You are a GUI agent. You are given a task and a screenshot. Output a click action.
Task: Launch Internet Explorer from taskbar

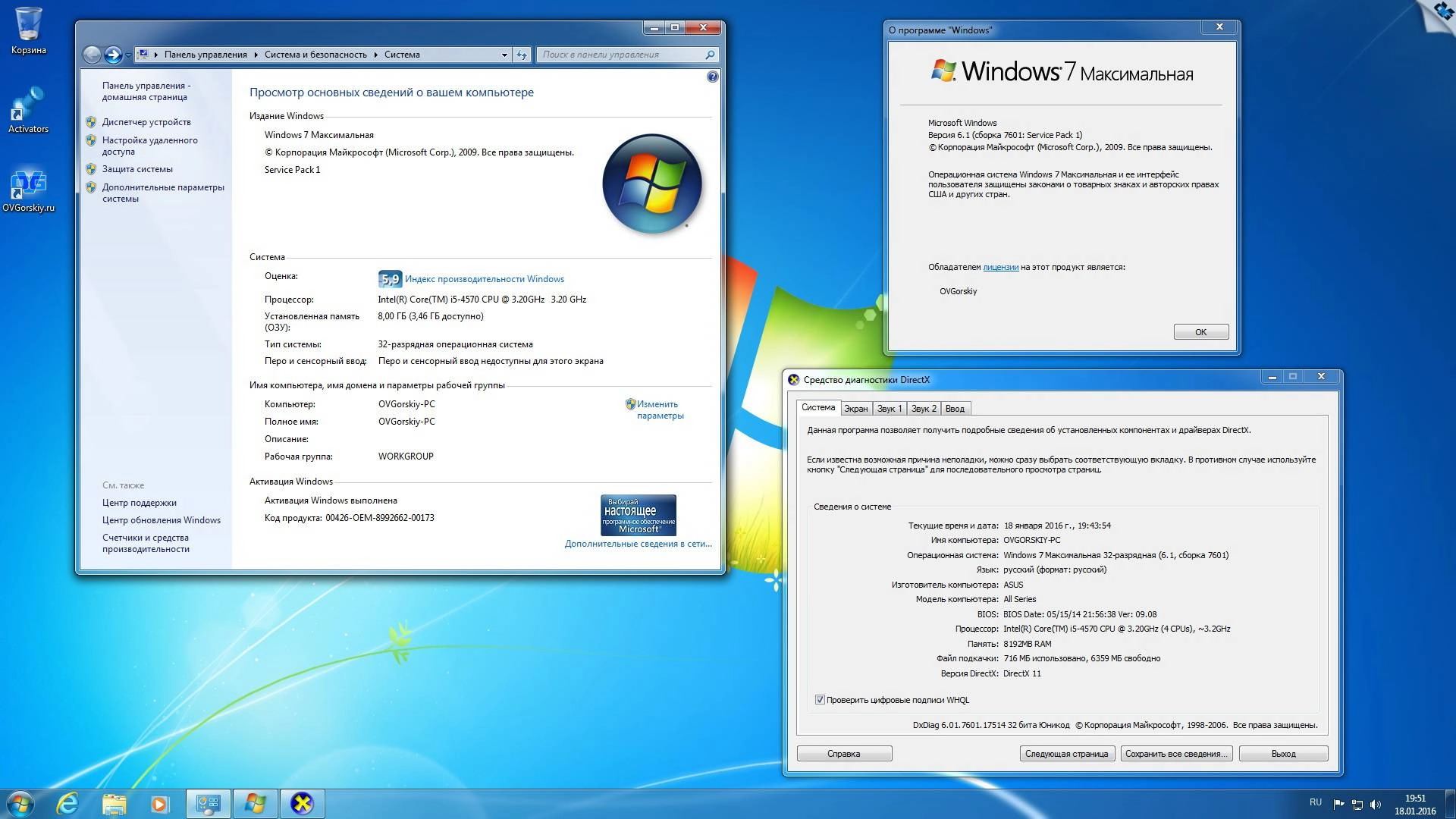[x=67, y=804]
